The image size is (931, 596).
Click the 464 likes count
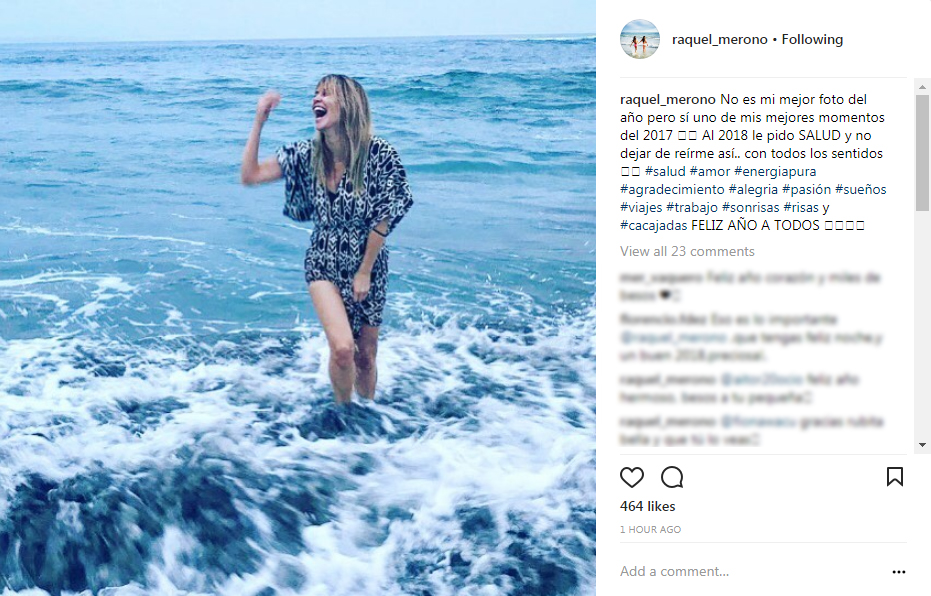click(647, 507)
